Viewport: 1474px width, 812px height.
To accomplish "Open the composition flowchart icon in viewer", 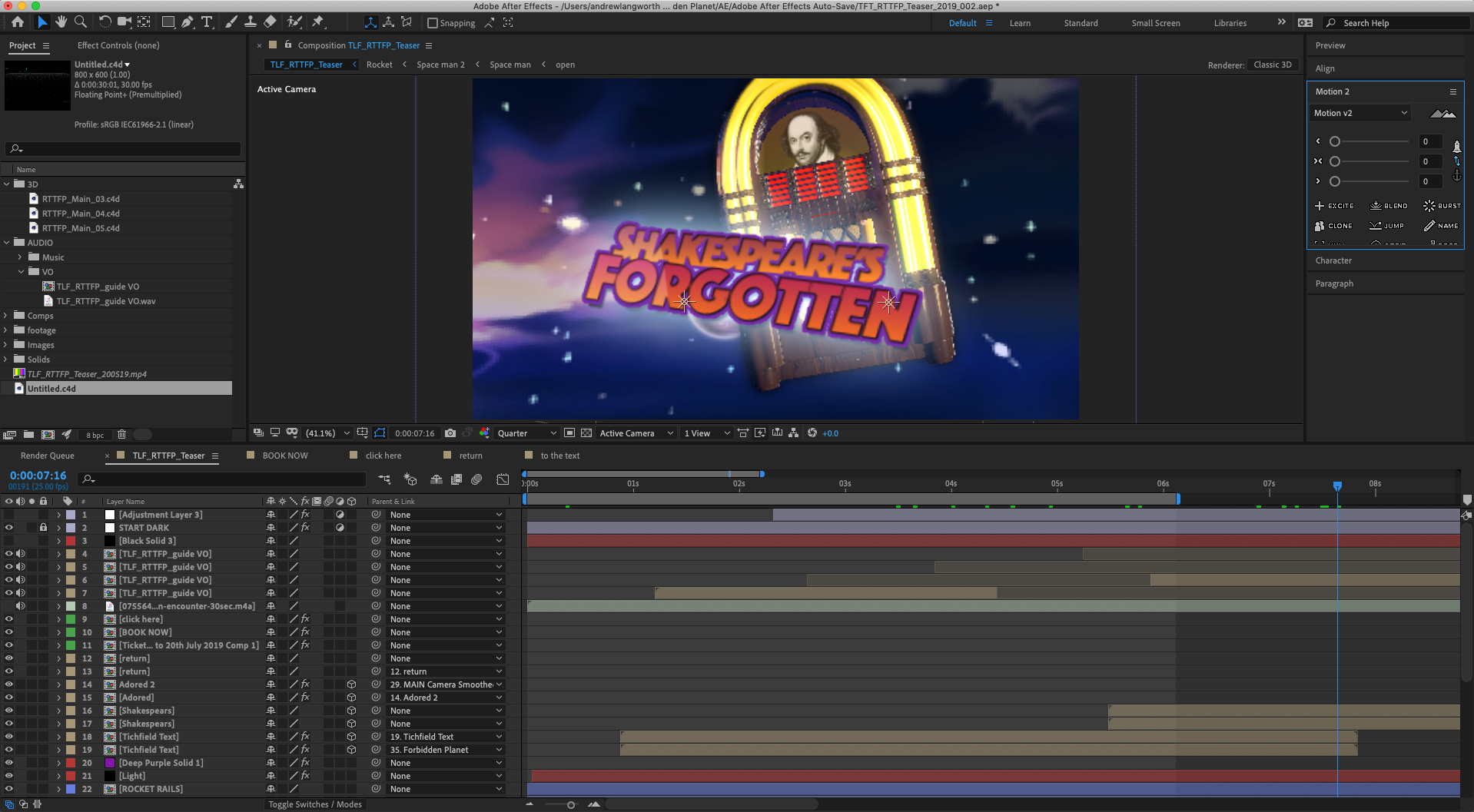I will click(x=793, y=433).
